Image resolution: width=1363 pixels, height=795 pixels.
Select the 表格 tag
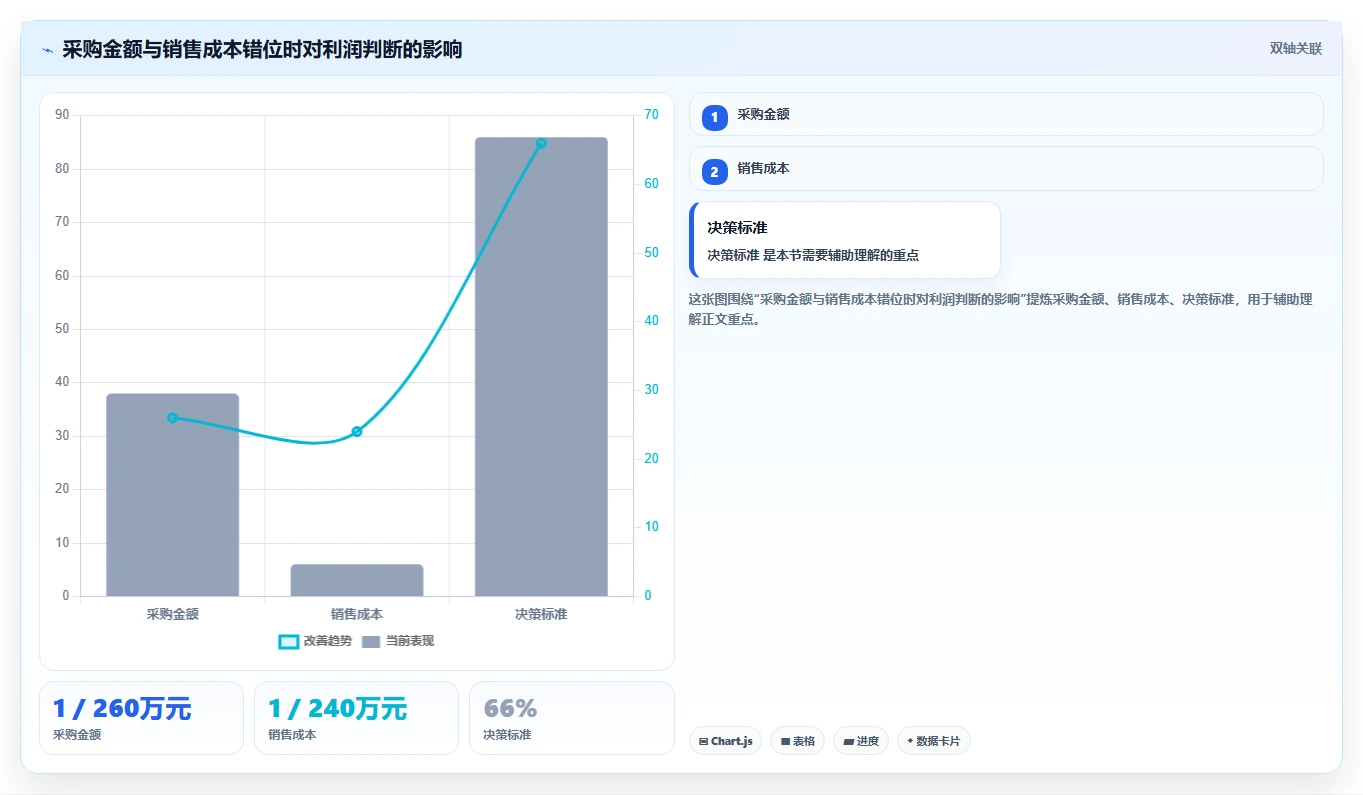pos(797,741)
